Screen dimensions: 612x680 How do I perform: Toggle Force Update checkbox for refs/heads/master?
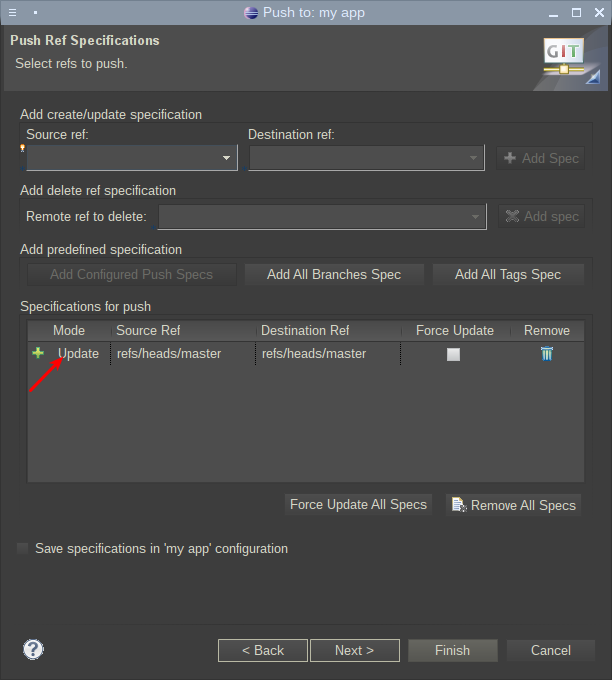[453, 354]
